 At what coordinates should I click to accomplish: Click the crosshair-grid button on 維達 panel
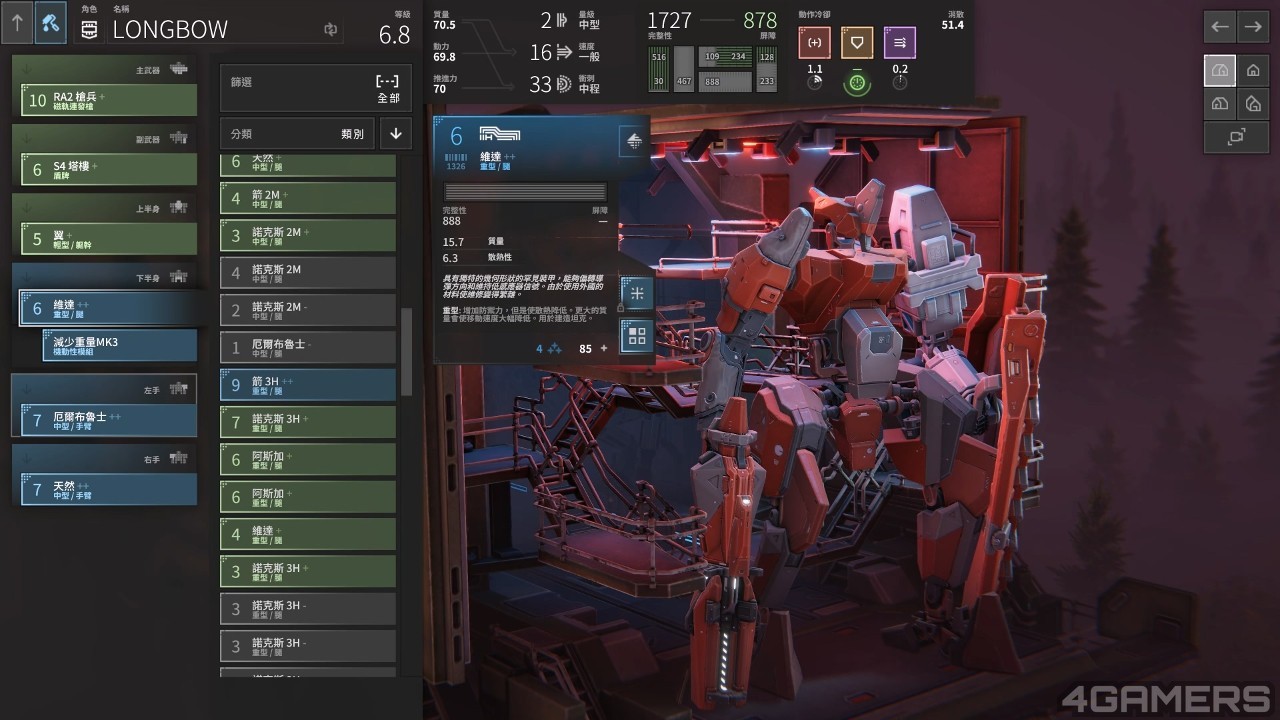[x=636, y=292]
